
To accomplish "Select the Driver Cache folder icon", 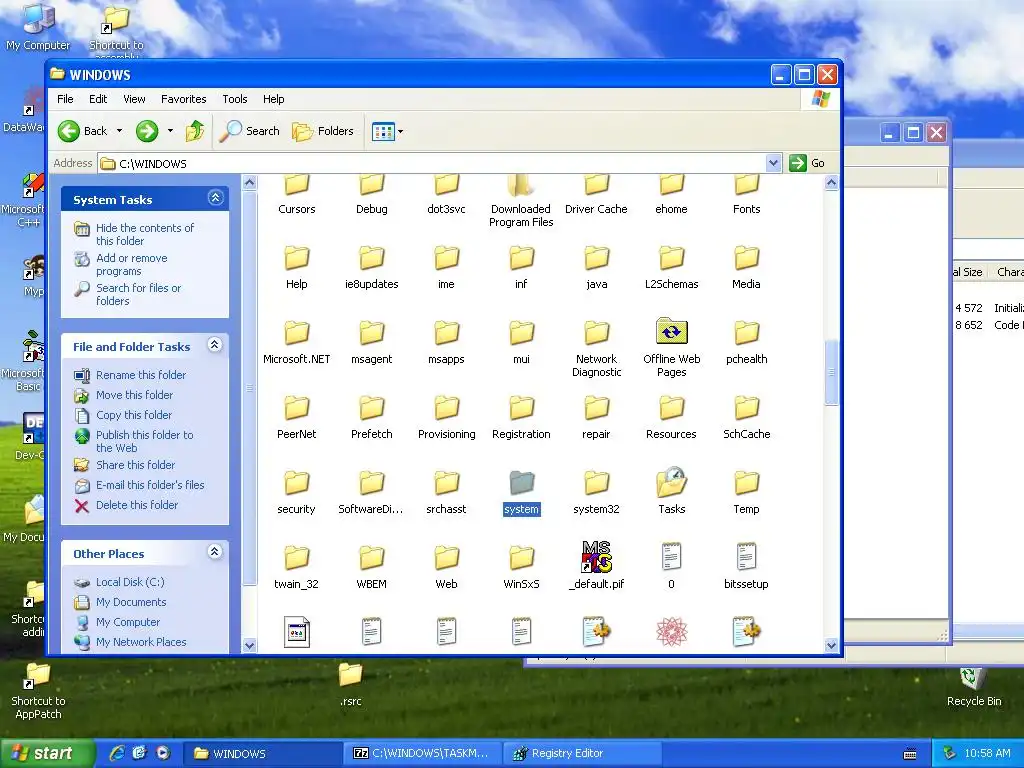I will [596, 184].
